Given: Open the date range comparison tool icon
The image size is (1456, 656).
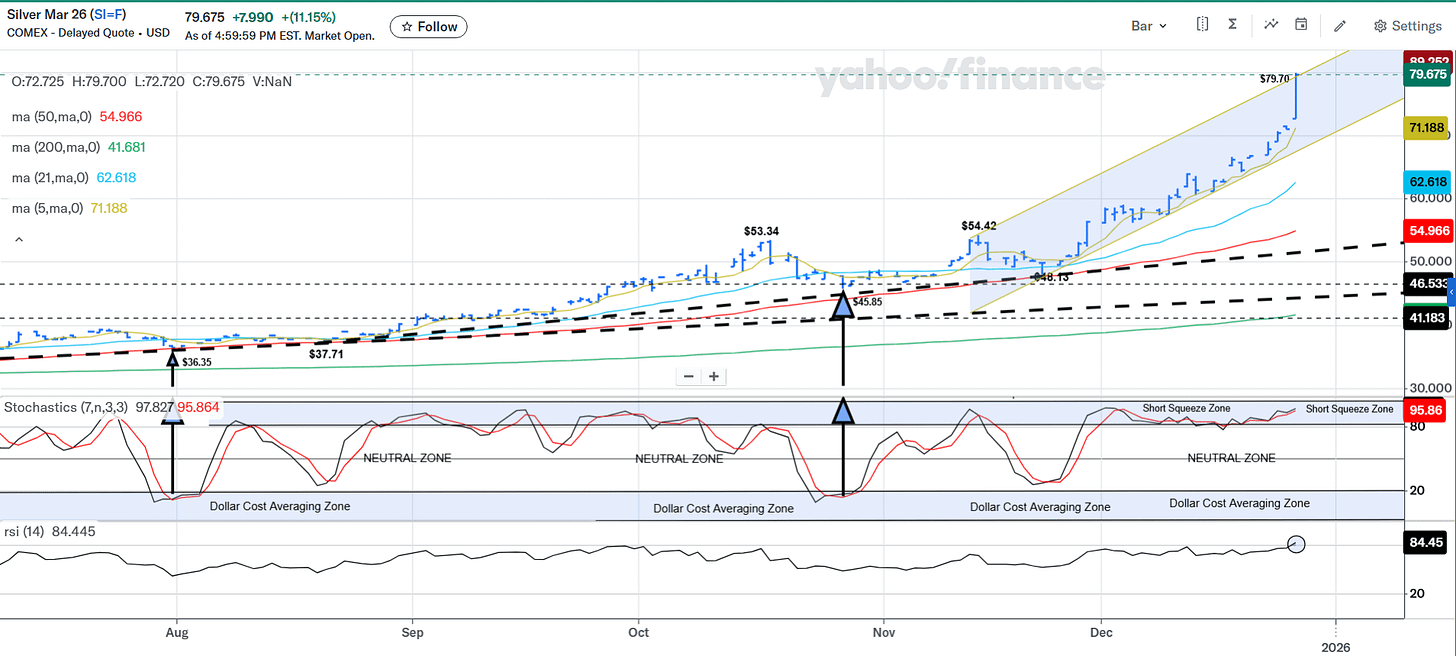Looking at the screenshot, I should (x=1202, y=25).
